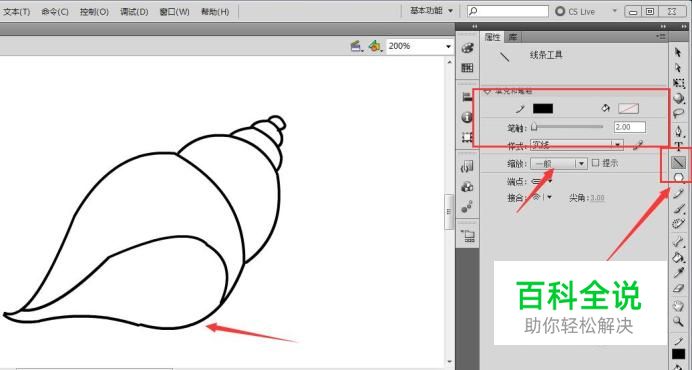This screenshot has height=370, width=692.
Task: Click the vertical stage scrollbar
Action: 449,211
